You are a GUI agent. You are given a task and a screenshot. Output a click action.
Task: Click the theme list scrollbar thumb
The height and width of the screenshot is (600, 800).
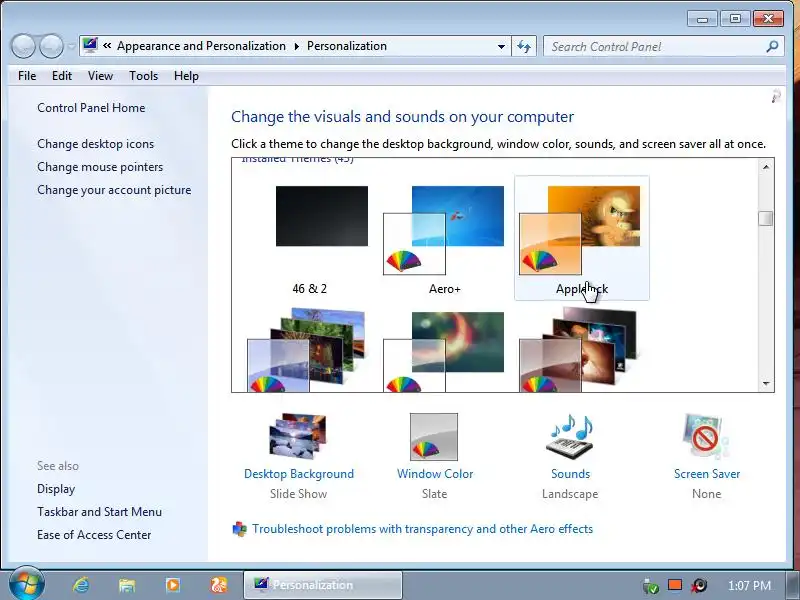[766, 218]
